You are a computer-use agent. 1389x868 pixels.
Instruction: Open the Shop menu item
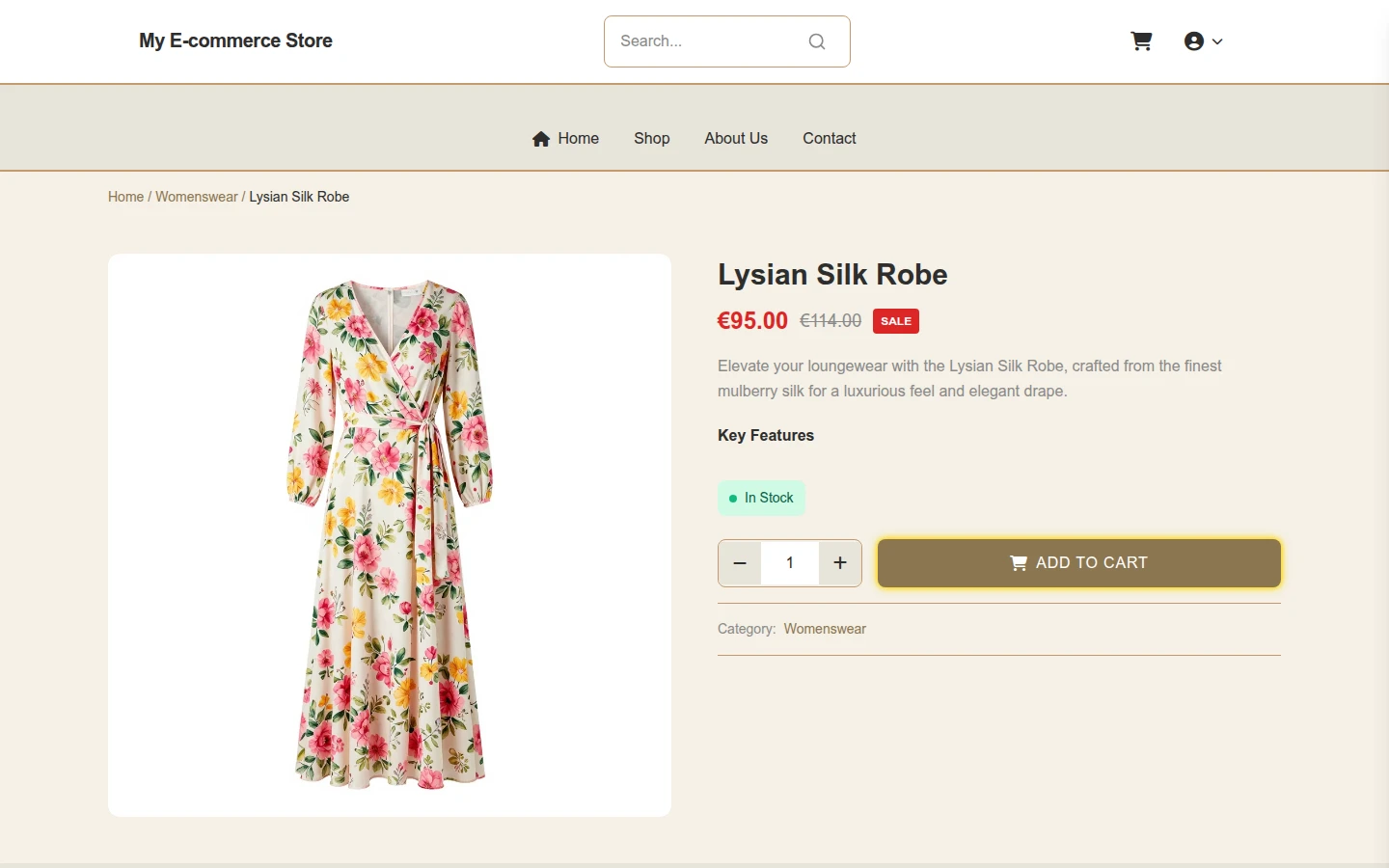pyautogui.click(x=652, y=139)
